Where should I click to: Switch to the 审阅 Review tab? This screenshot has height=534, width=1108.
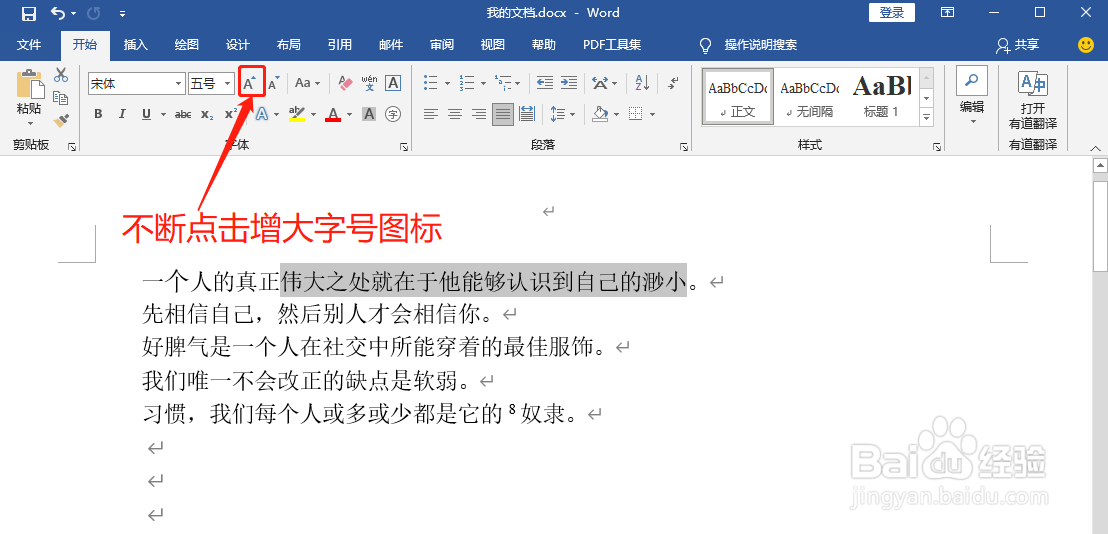click(x=442, y=45)
